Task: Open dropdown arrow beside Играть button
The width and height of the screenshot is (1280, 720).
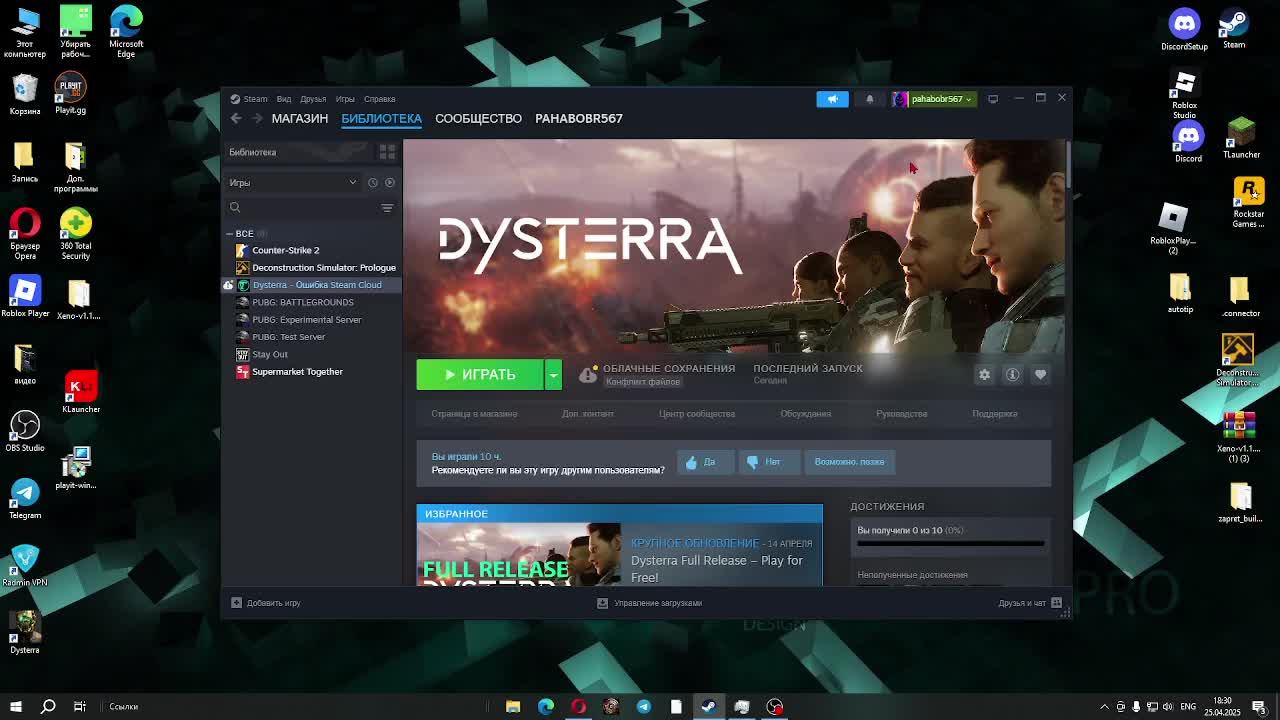Action: pyautogui.click(x=553, y=374)
